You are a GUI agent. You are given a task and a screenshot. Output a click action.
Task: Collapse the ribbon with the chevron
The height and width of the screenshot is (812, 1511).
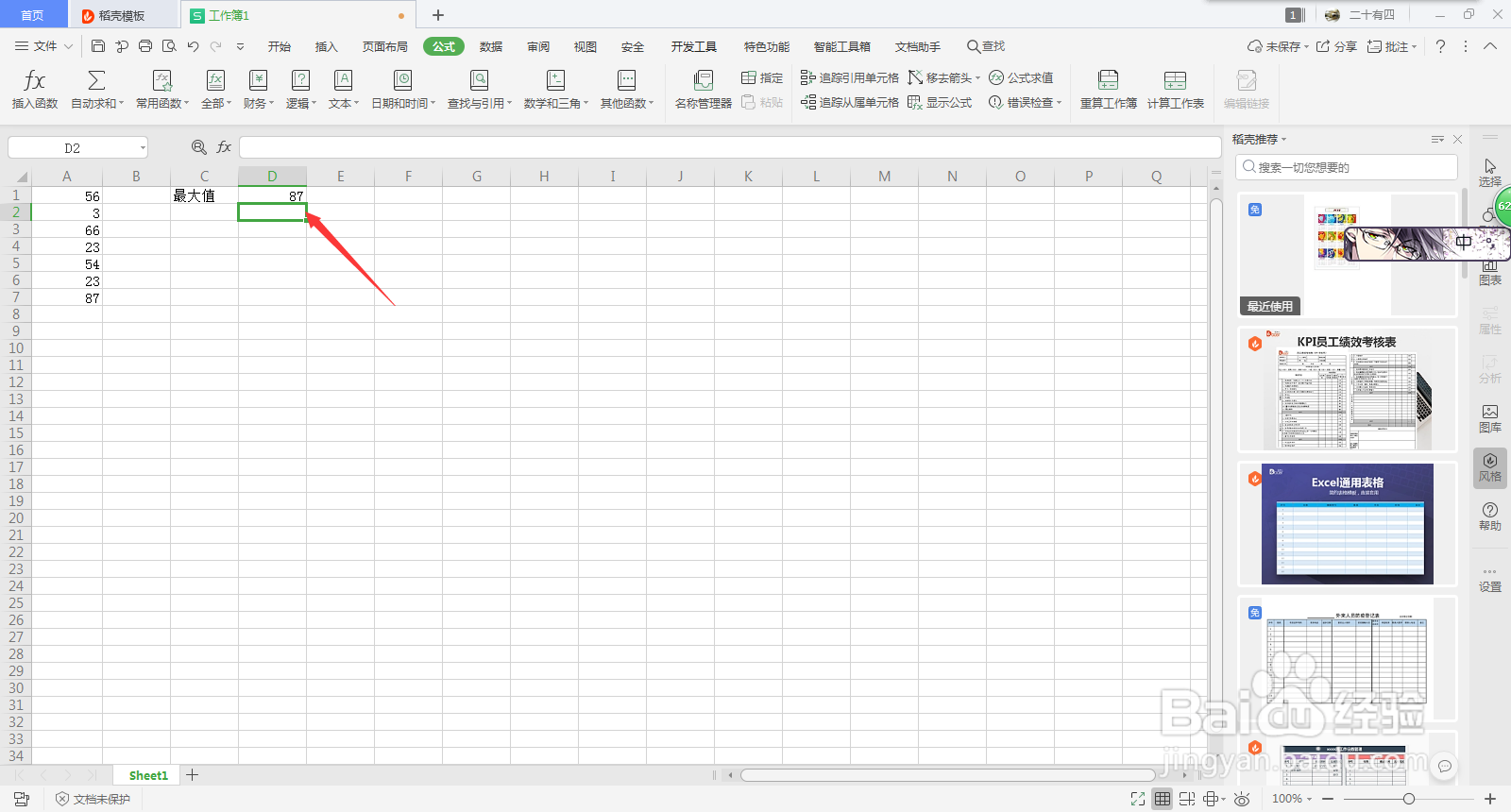pos(1490,45)
